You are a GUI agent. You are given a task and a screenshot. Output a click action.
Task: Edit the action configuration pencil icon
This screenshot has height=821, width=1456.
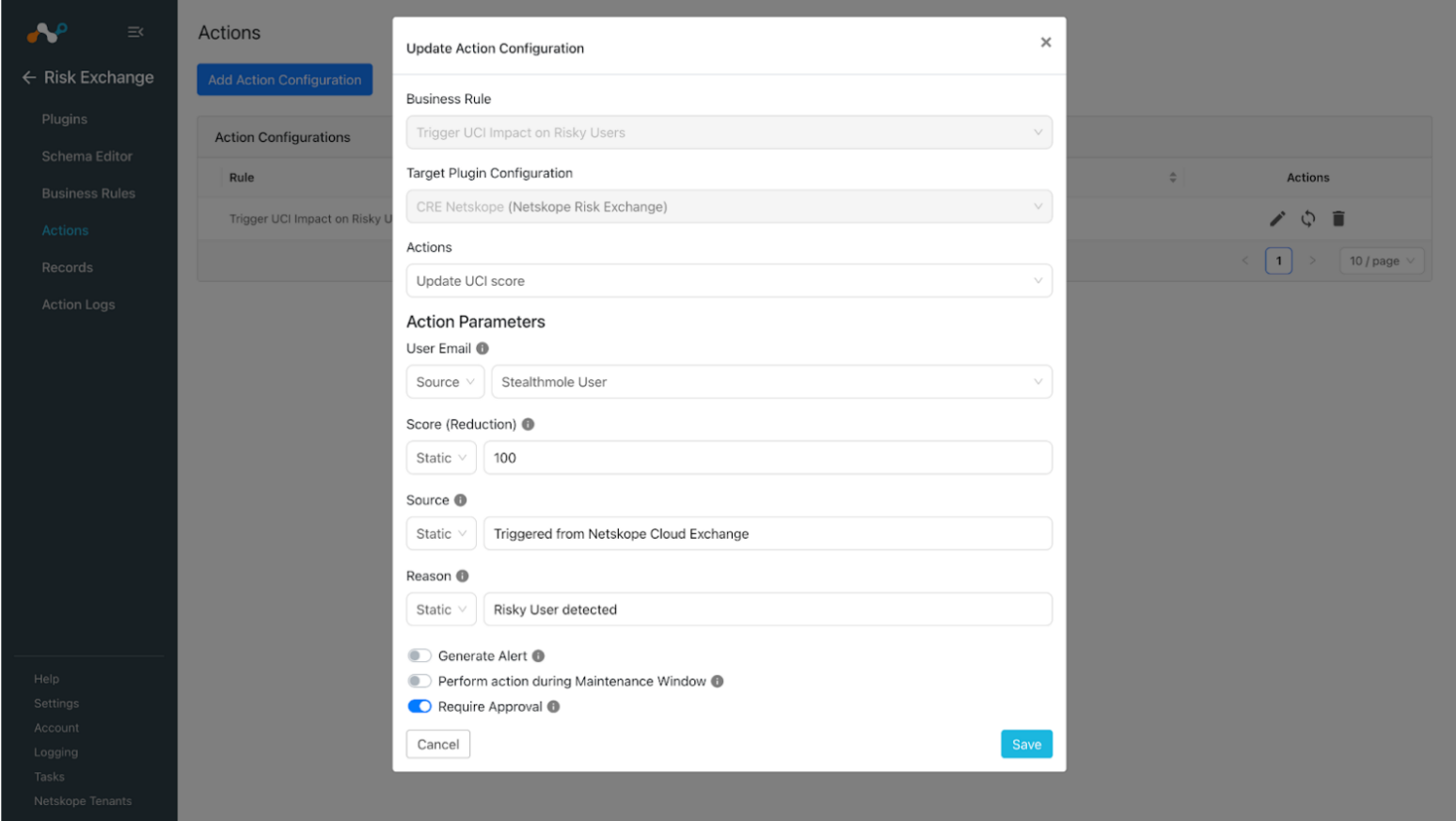tap(1277, 219)
